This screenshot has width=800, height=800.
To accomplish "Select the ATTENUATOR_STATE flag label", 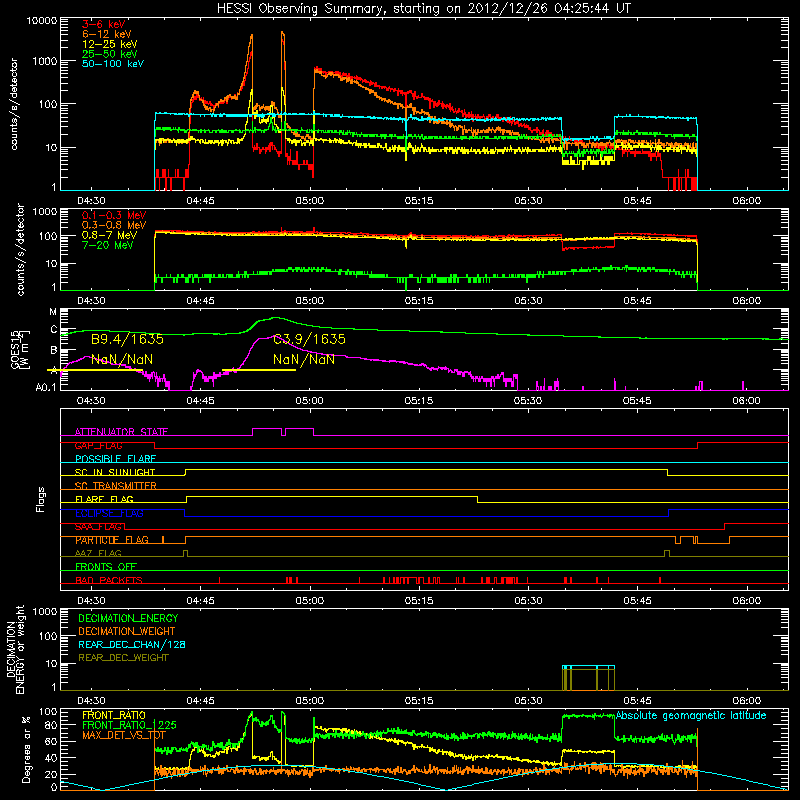I will tap(121, 432).
